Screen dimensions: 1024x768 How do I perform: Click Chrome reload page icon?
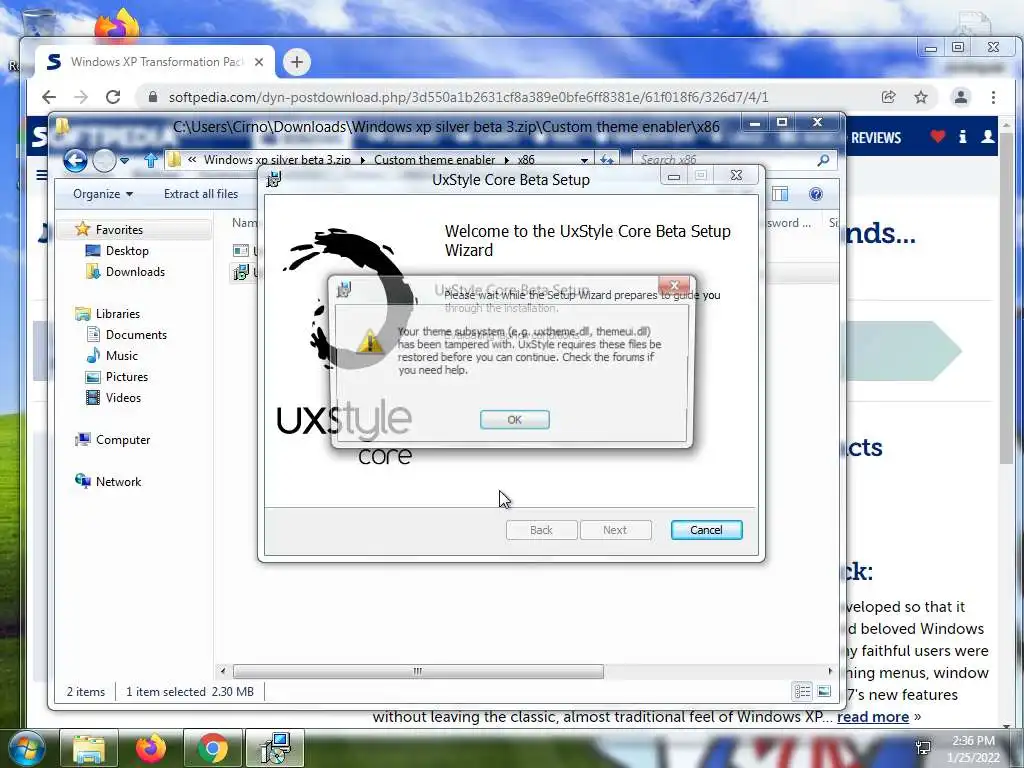pyautogui.click(x=113, y=97)
